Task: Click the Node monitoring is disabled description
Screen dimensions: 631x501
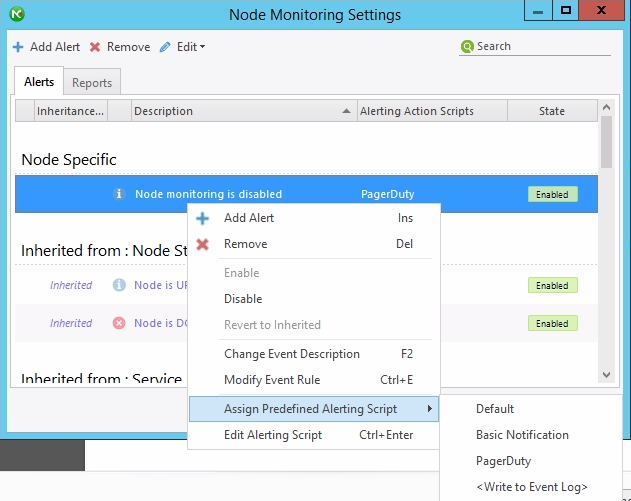Action: [208, 194]
